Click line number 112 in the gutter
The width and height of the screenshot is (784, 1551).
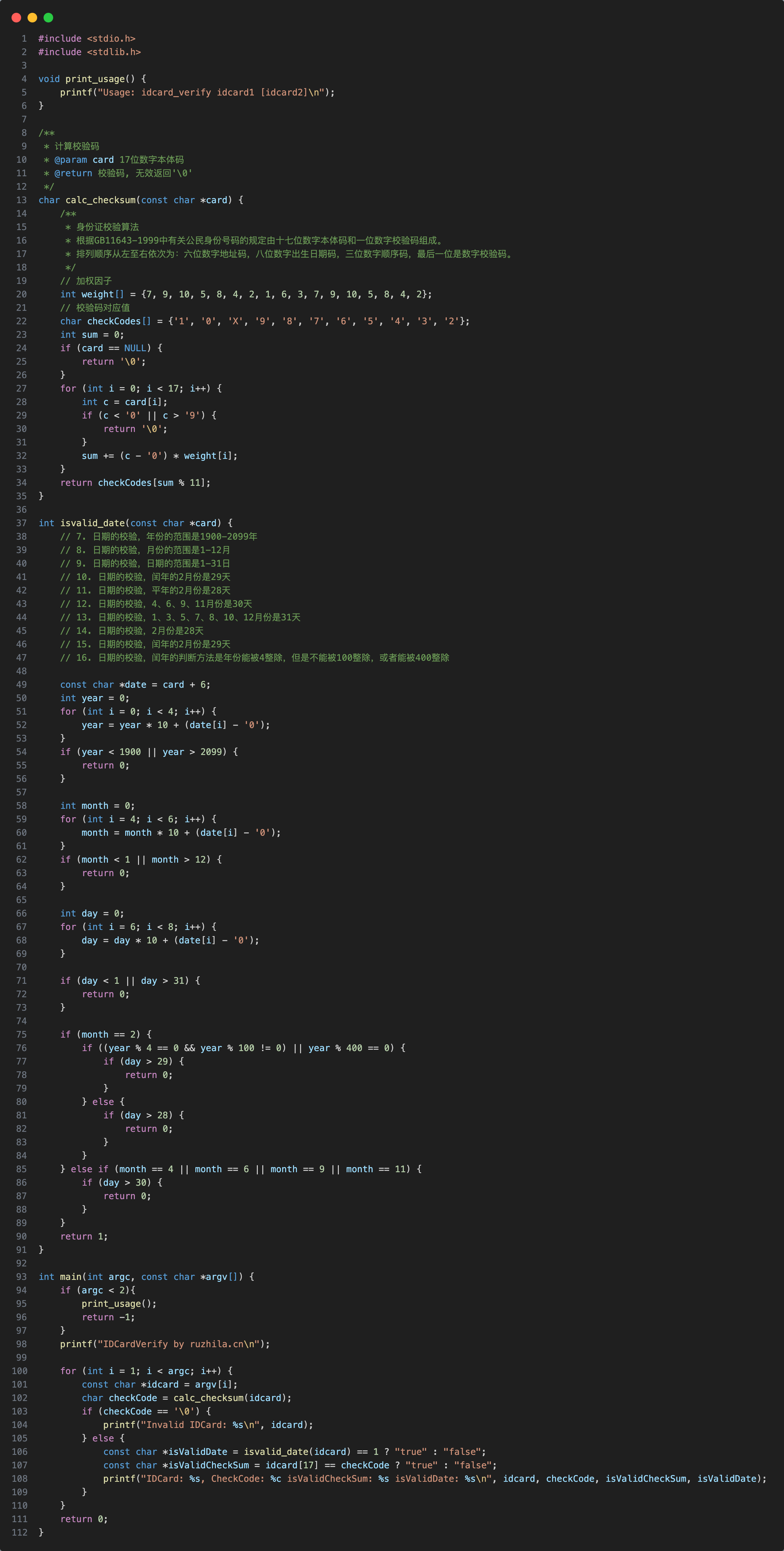(19, 1532)
